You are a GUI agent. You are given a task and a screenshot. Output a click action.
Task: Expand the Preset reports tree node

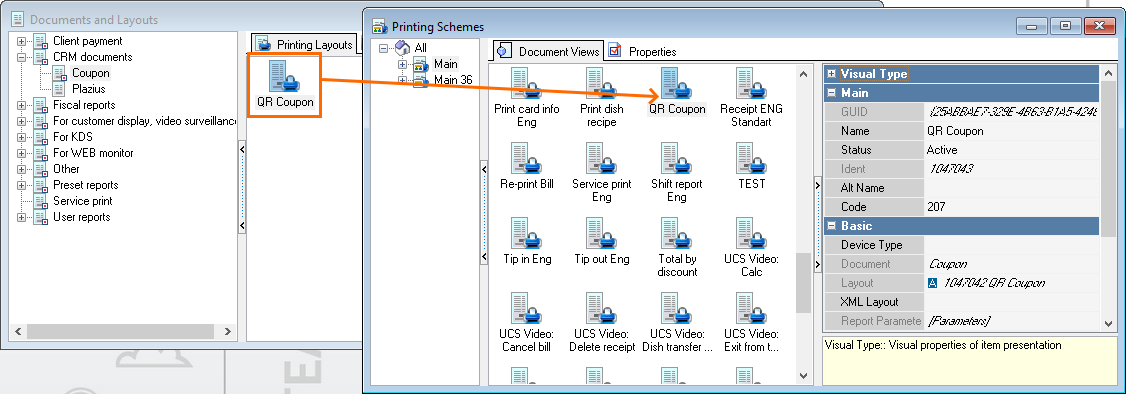(x=22, y=185)
